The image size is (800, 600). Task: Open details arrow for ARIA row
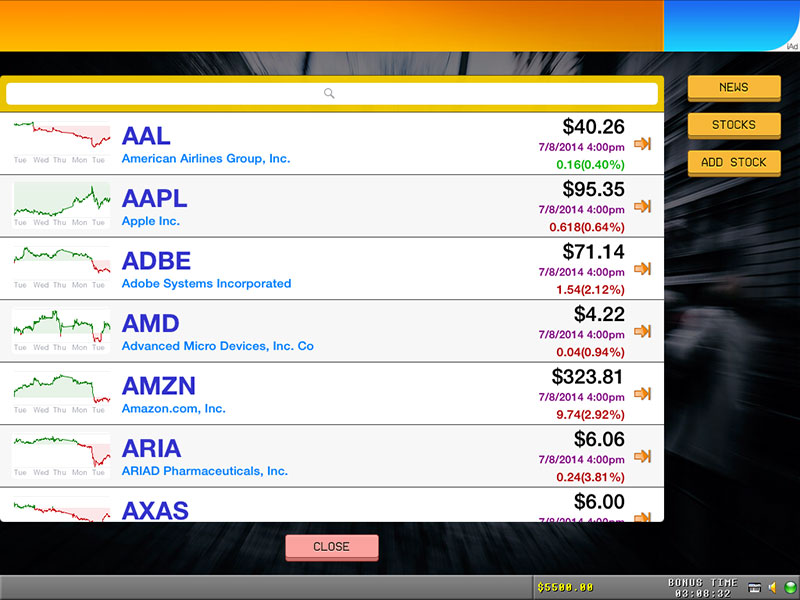[642, 456]
